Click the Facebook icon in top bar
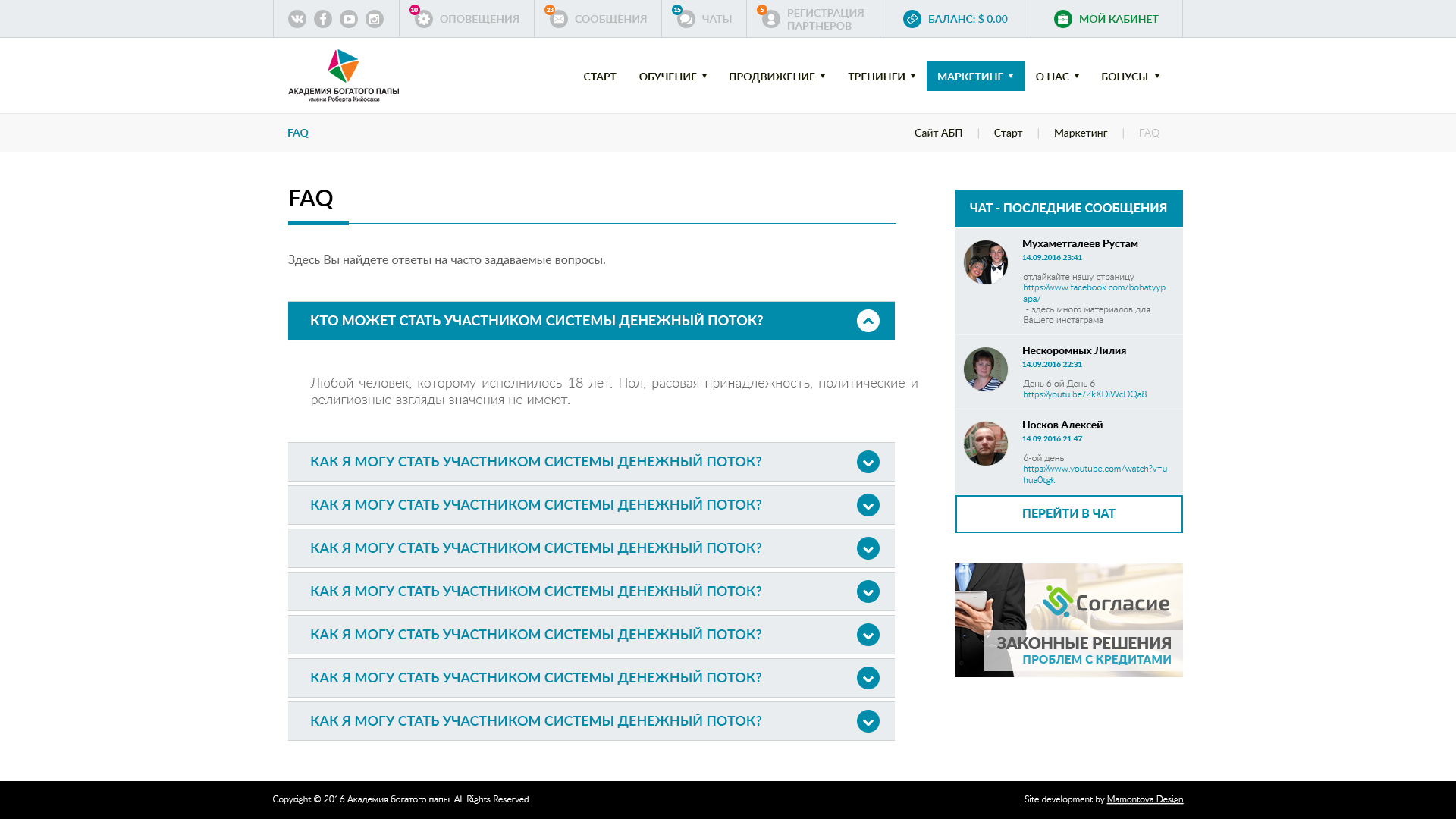 point(323,19)
